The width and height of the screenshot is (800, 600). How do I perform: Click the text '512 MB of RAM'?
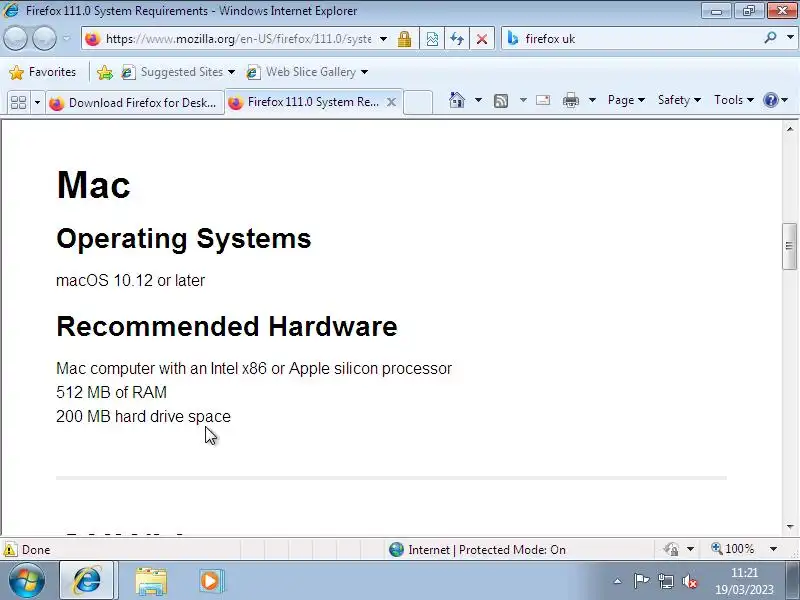pos(111,392)
